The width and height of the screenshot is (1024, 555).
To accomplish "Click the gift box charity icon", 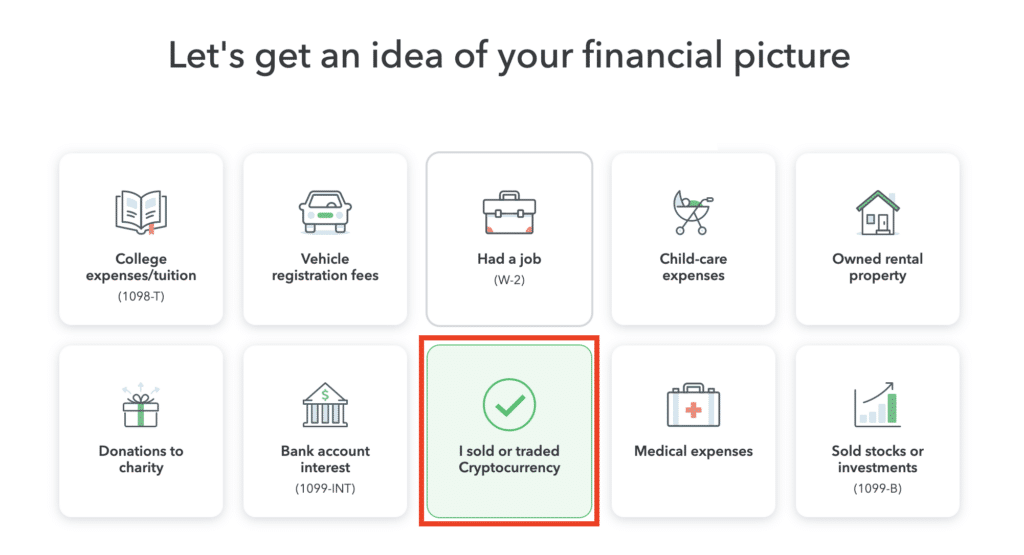I will 141,405.
